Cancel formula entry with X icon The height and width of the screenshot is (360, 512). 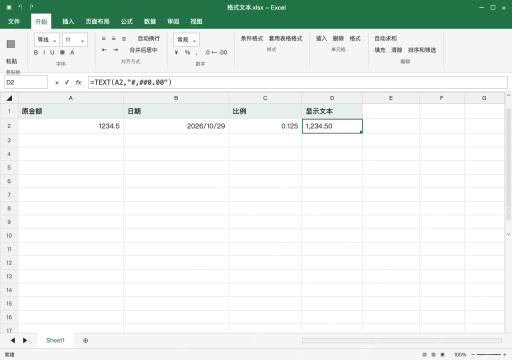click(57, 83)
